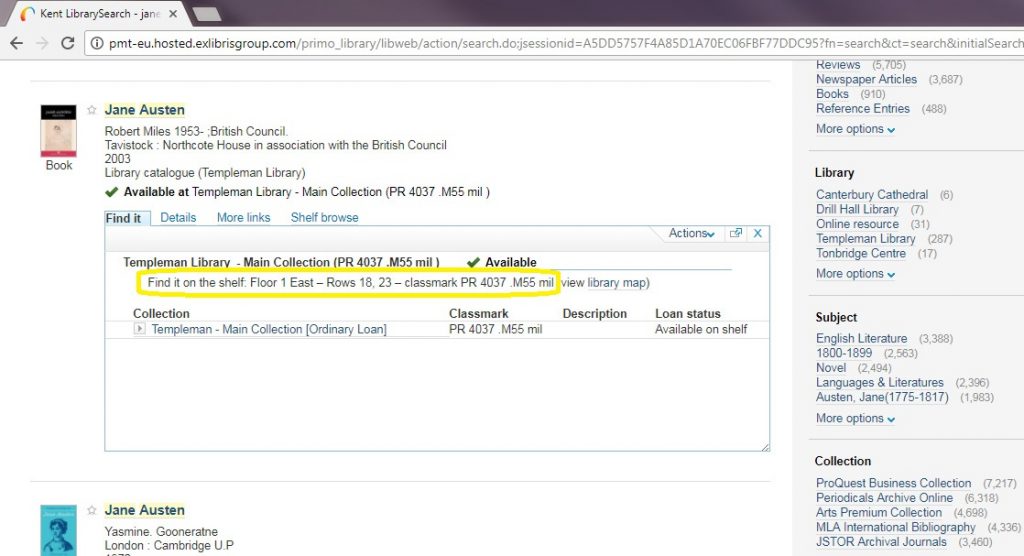Click the site info icon in the address bar
The width and height of the screenshot is (1024, 556).
pyautogui.click(x=96, y=44)
